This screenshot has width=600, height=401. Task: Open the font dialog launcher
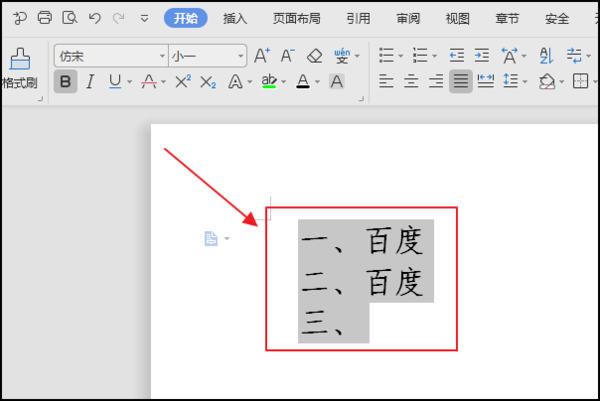click(x=361, y=99)
